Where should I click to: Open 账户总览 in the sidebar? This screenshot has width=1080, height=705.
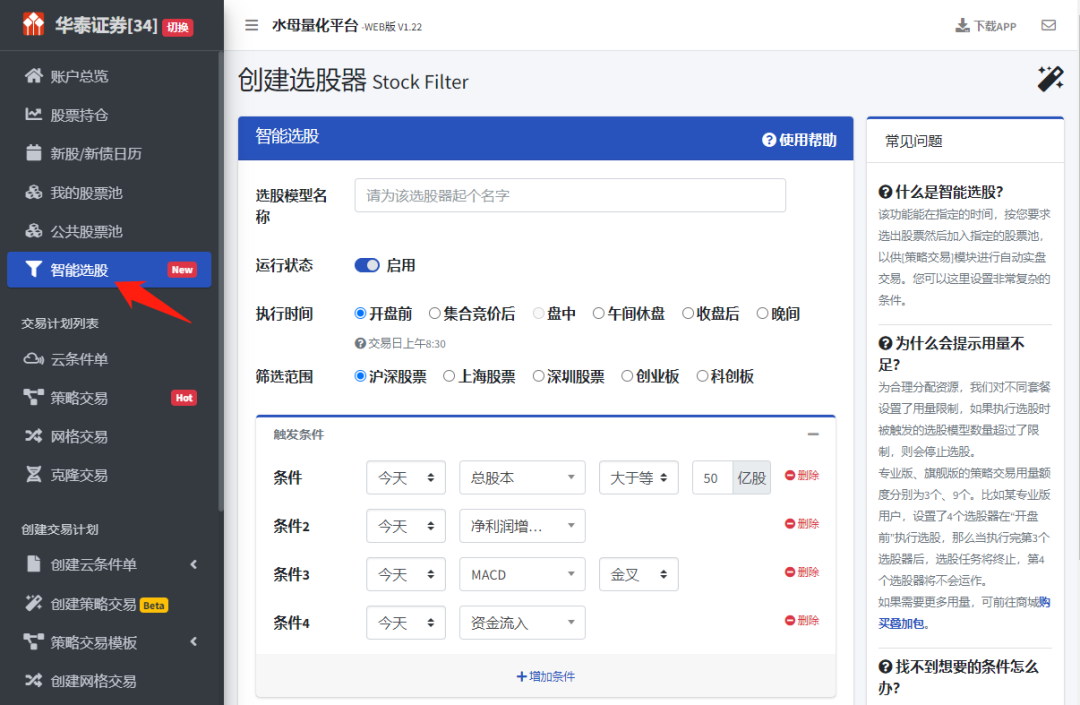click(79, 76)
